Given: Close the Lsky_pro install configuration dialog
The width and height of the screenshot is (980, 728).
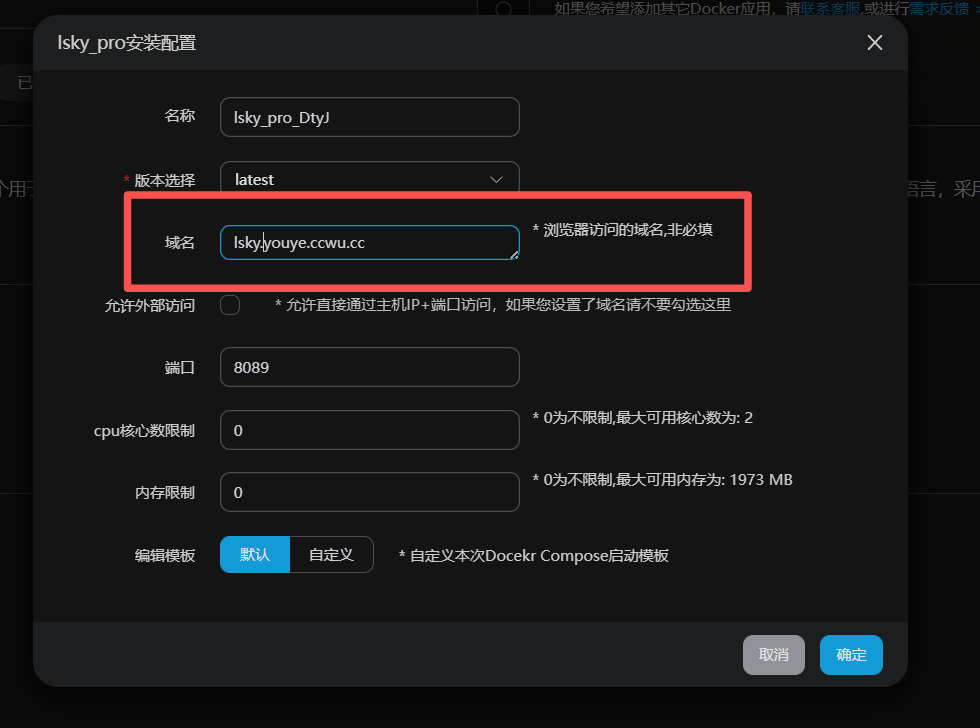Looking at the screenshot, I should coord(874,43).
